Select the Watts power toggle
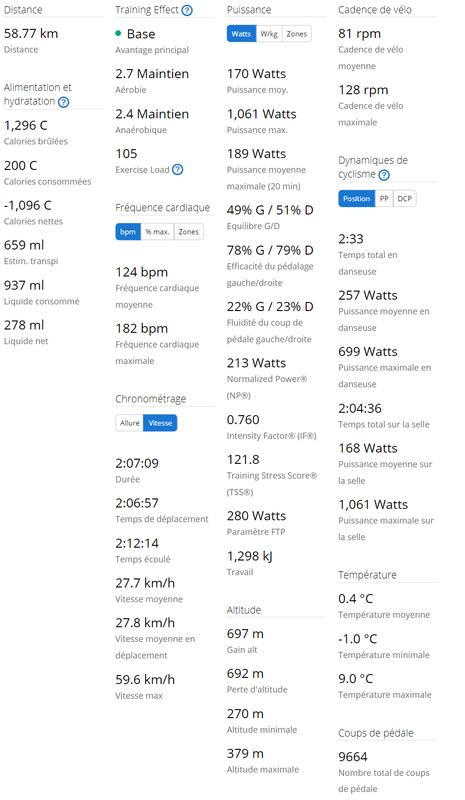 (241, 34)
